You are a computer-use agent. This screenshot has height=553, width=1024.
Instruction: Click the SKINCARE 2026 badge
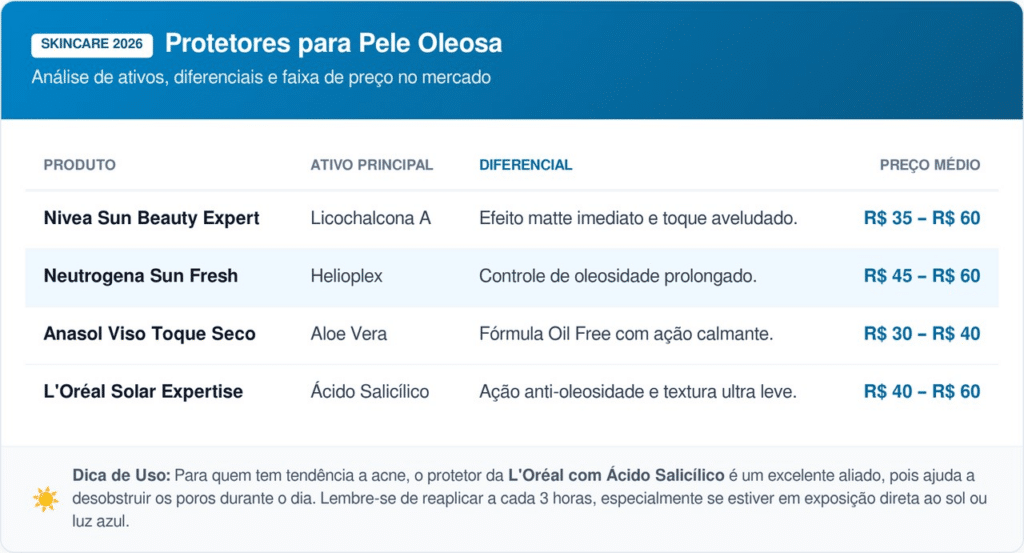tap(92, 44)
